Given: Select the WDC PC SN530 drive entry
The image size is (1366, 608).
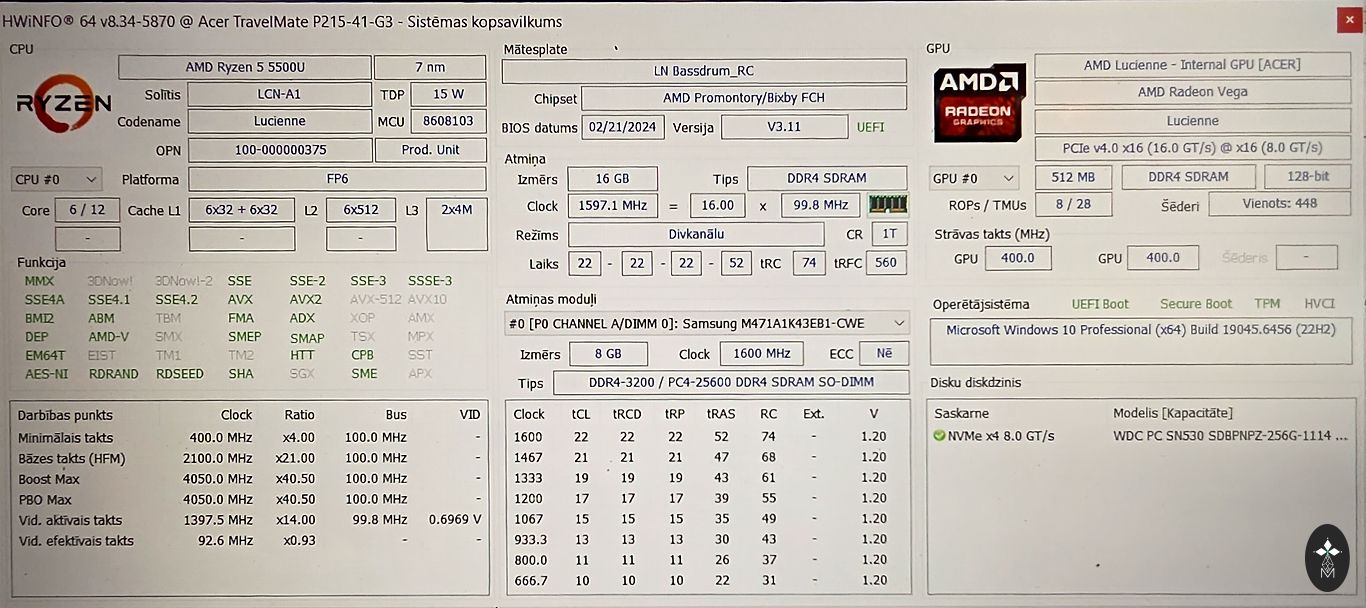Looking at the screenshot, I should (1229, 436).
